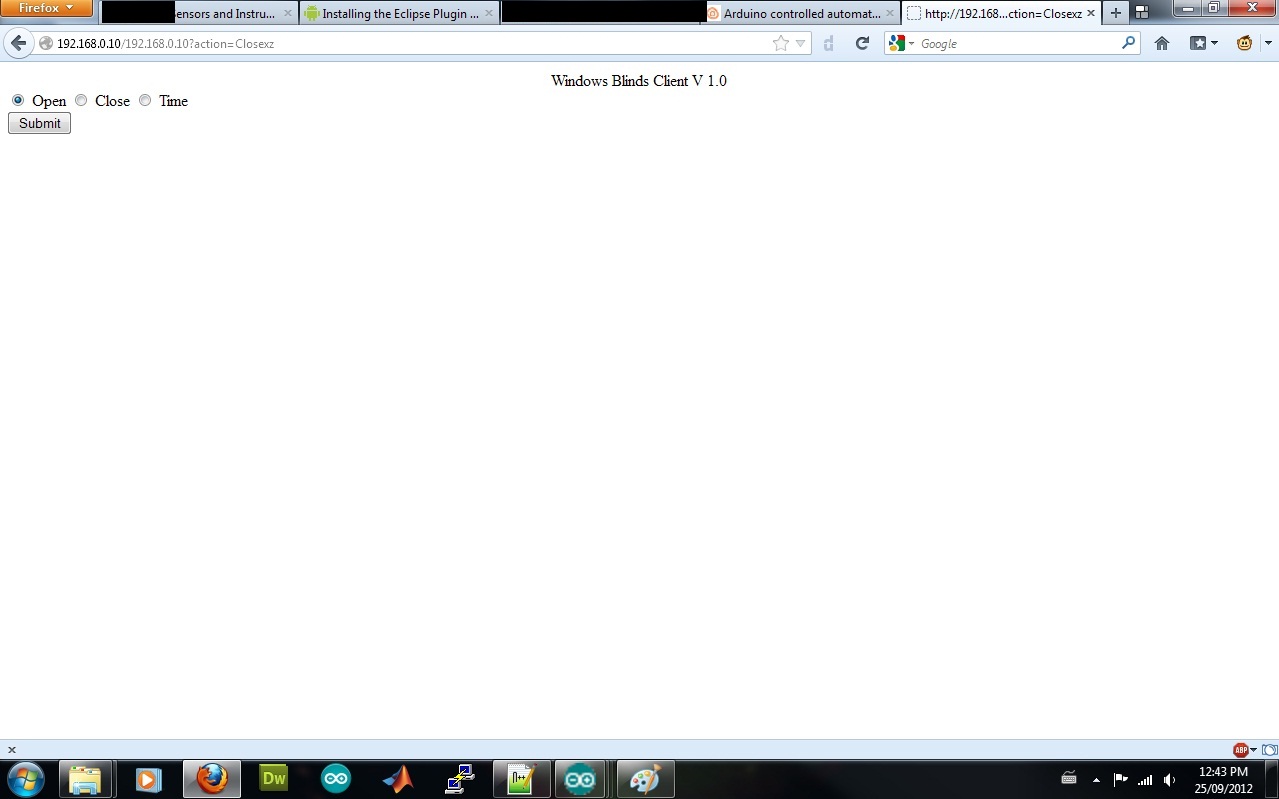Screen dimensions: 1279x799
Task: Click the Greasemonkey monkey icon
Action: point(1245,44)
